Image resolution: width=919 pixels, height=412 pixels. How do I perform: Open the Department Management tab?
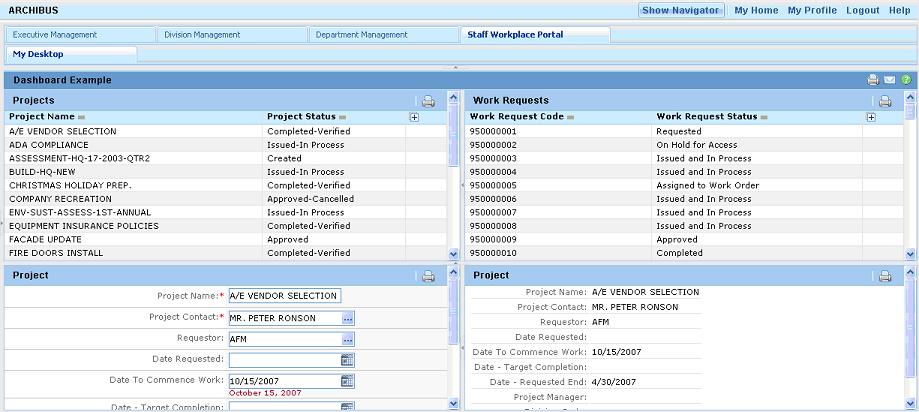tap(361, 35)
